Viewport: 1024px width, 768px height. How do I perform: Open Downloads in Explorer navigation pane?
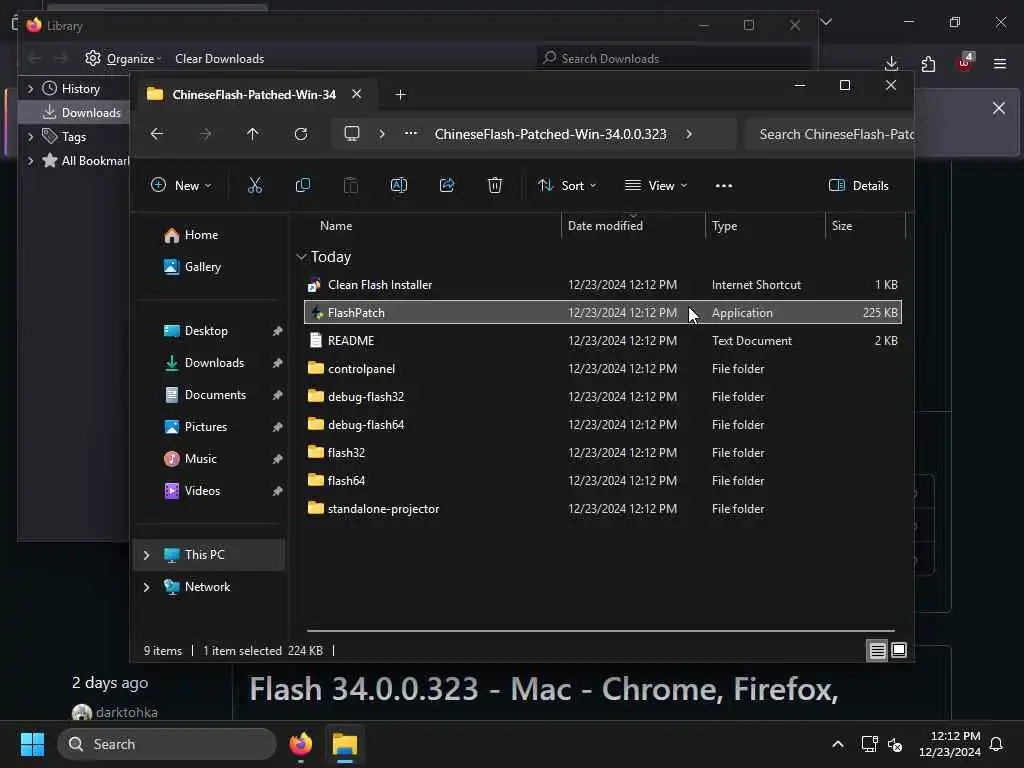click(x=203, y=363)
